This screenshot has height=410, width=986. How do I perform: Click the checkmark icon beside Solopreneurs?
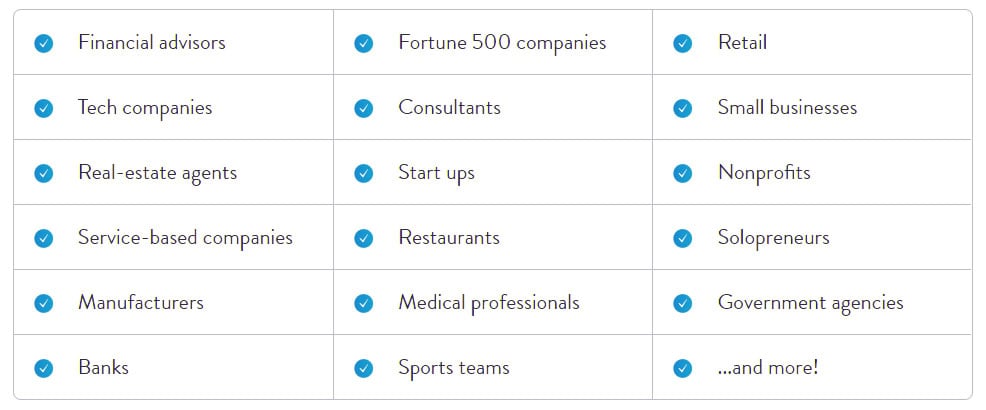tap(683, 238)
